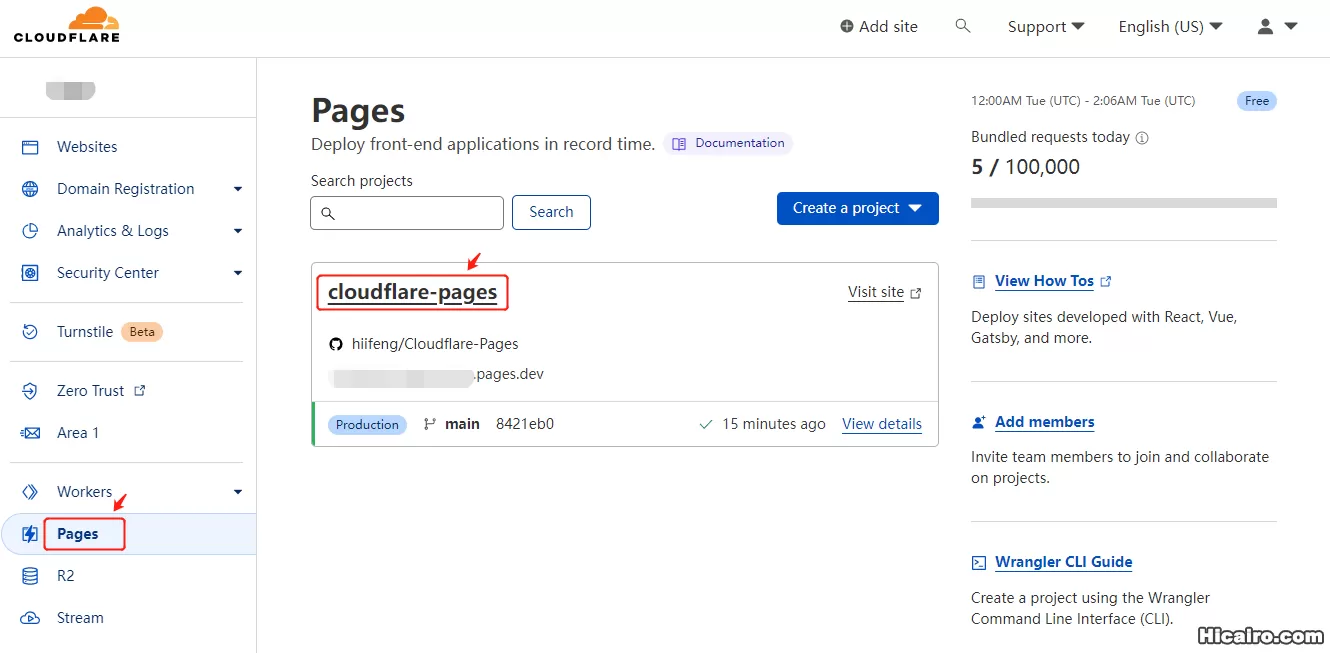This screenshot has height=653, width=1330.
Task: Click Add site in top navigation
Action: tap(879, 26)
